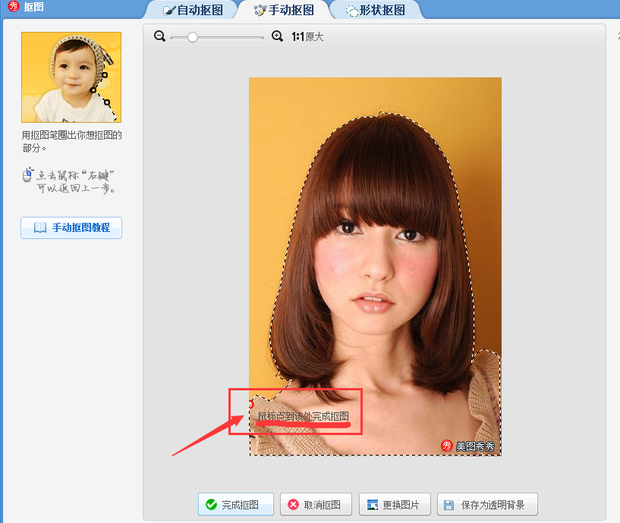620x523 pixels.
Task: Click the green checkmark icon on 完成抠图
Action: point(211,504)
